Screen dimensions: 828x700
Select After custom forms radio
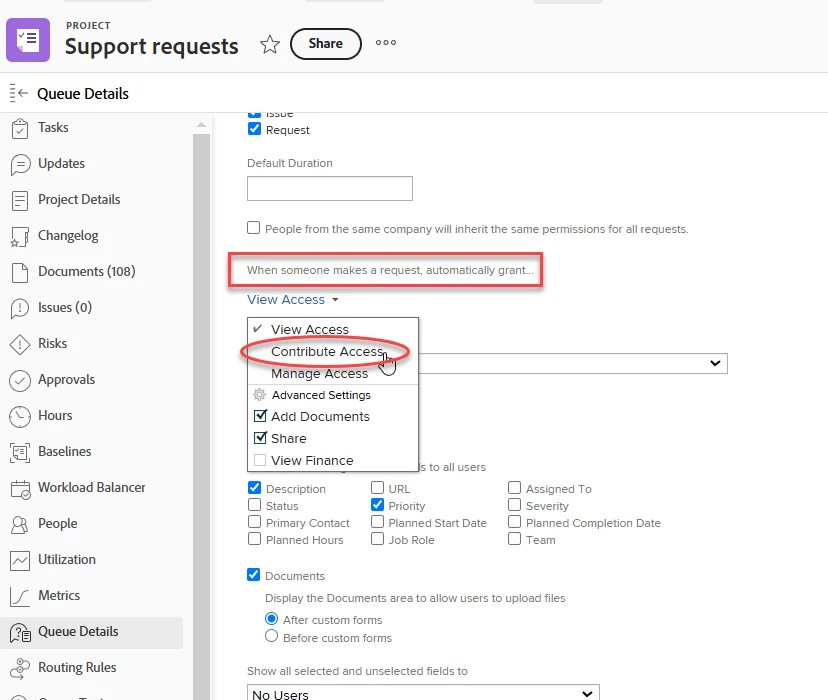point(271,618)
